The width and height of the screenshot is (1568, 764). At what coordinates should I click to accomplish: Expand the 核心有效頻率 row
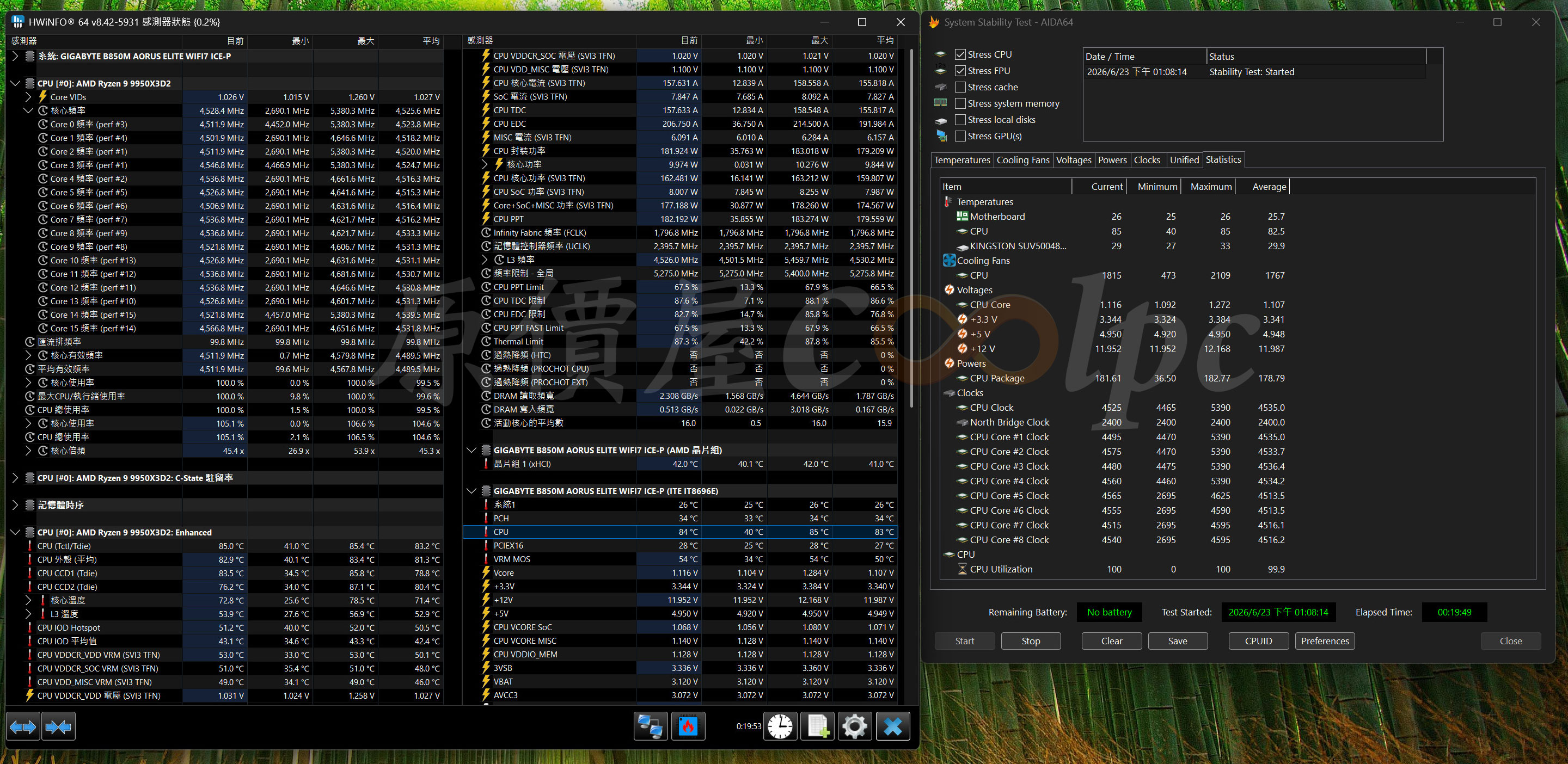pos(29,355)
